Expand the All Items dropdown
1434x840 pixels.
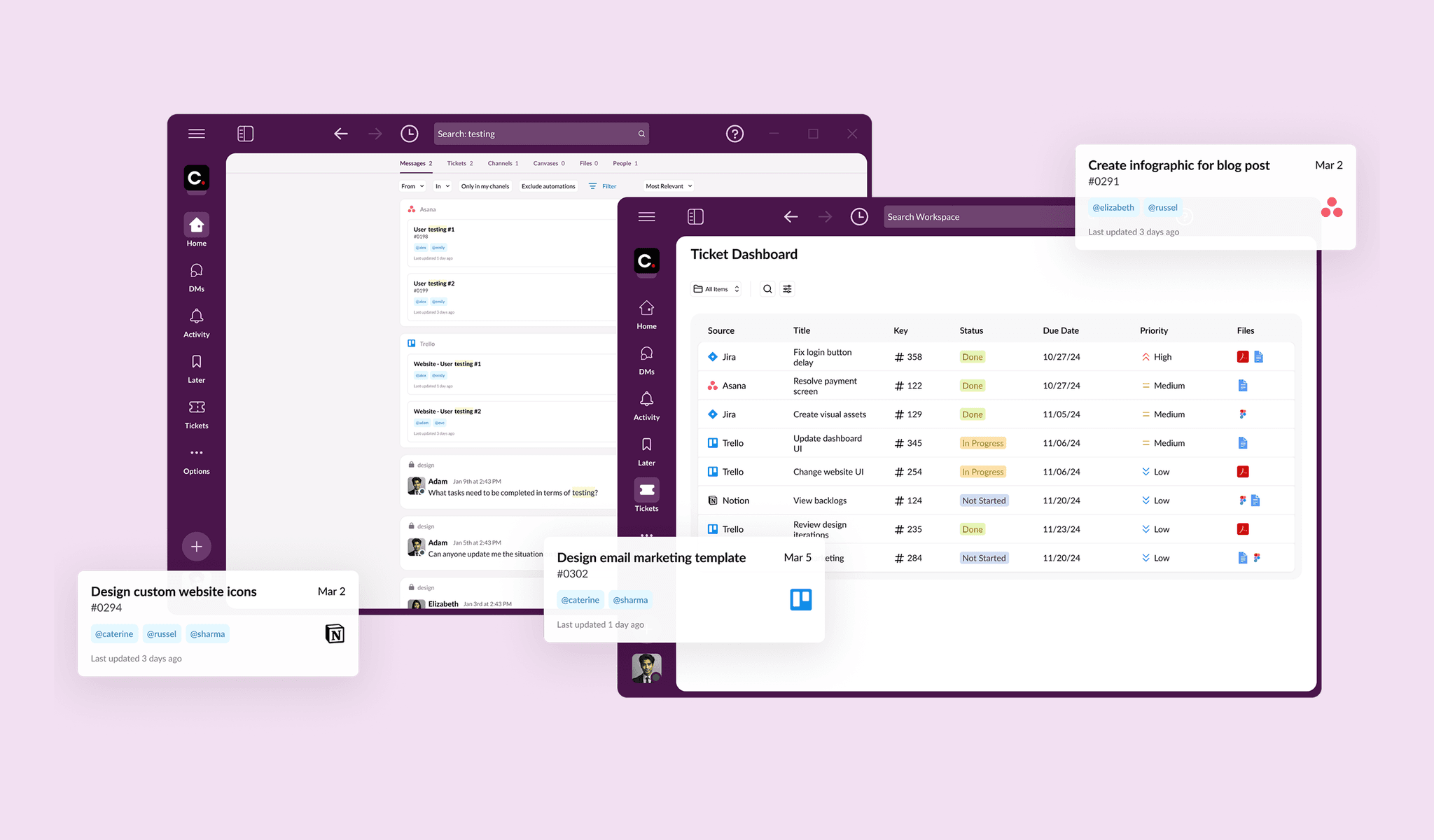pyautogui.click(x=716, y=289)
